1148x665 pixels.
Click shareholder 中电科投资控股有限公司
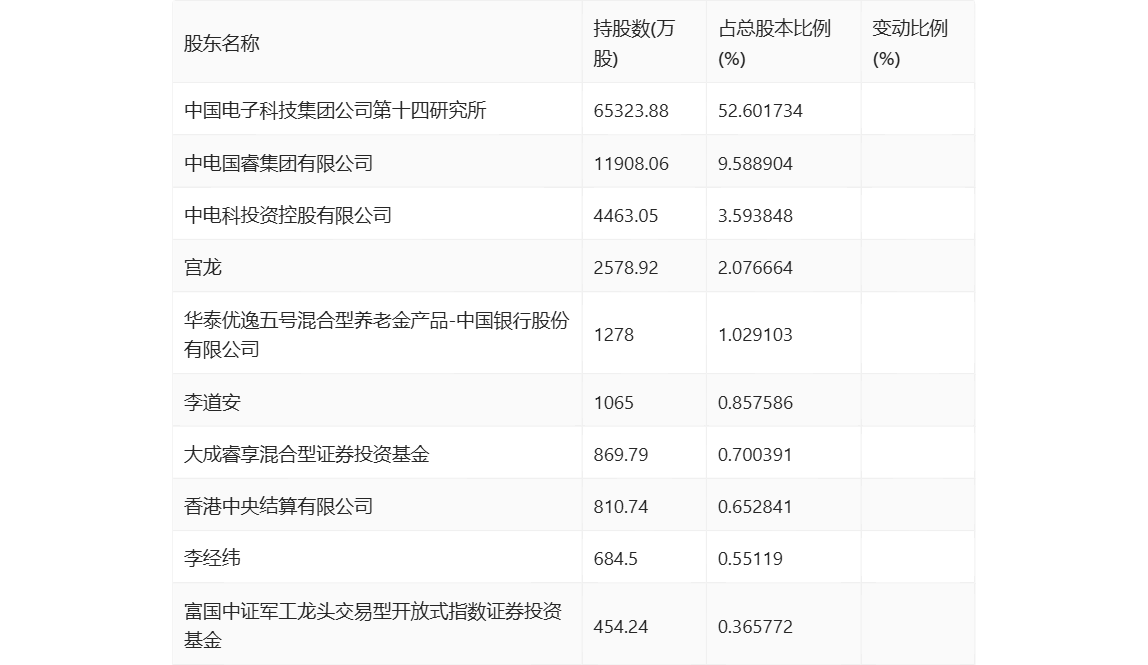click(x=288, y=215)
